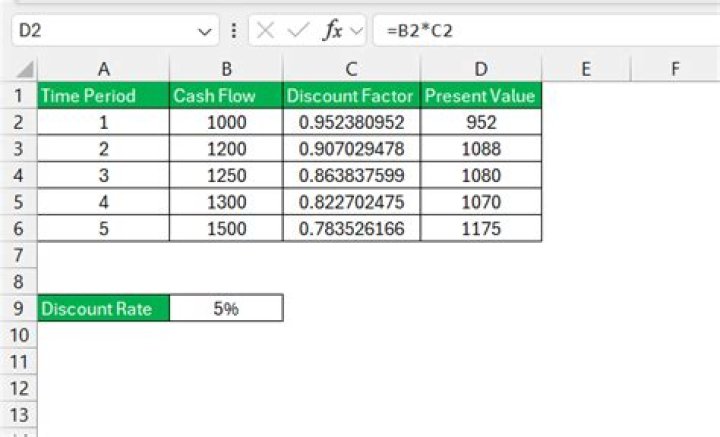Image resolution: width=720 pixels, height=437 pixels.
Task: Click the Cancel X icon in formula bar
Action: 265,31
